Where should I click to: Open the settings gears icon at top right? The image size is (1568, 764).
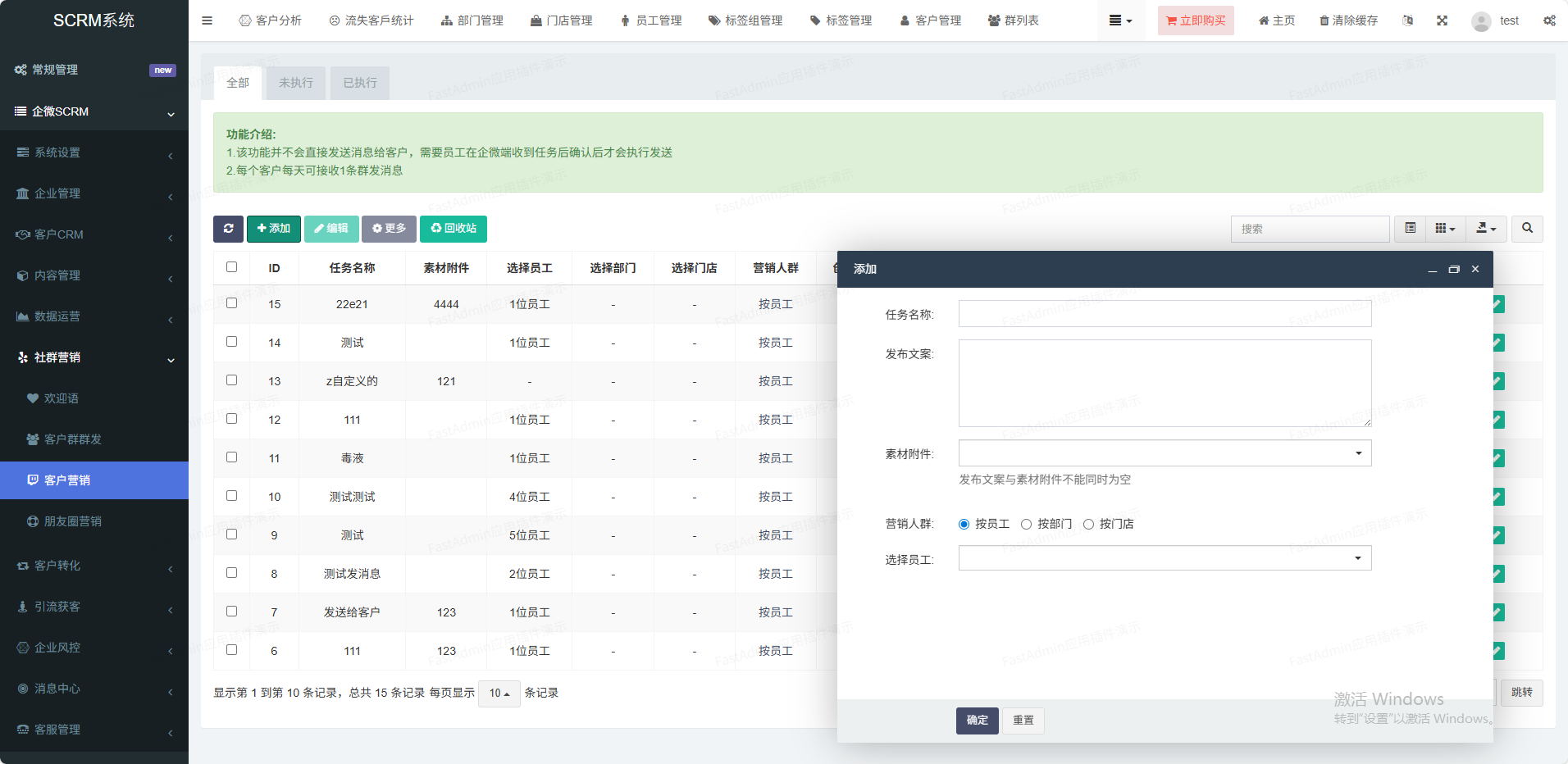point(1548,20)
